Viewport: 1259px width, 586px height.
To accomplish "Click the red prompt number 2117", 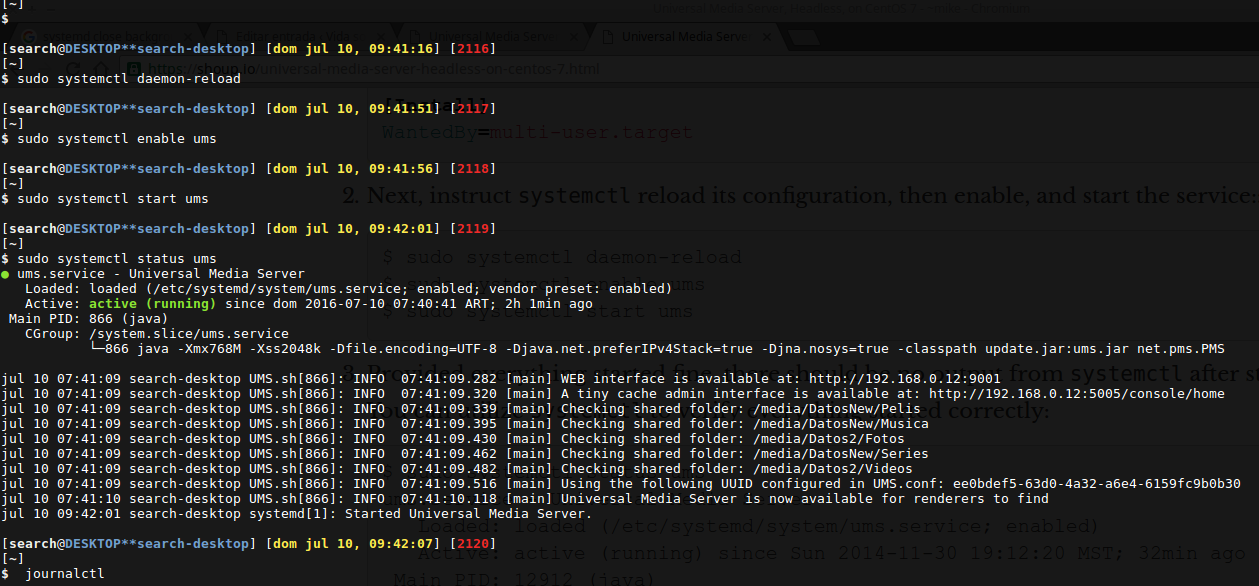I will pos(473,108).
